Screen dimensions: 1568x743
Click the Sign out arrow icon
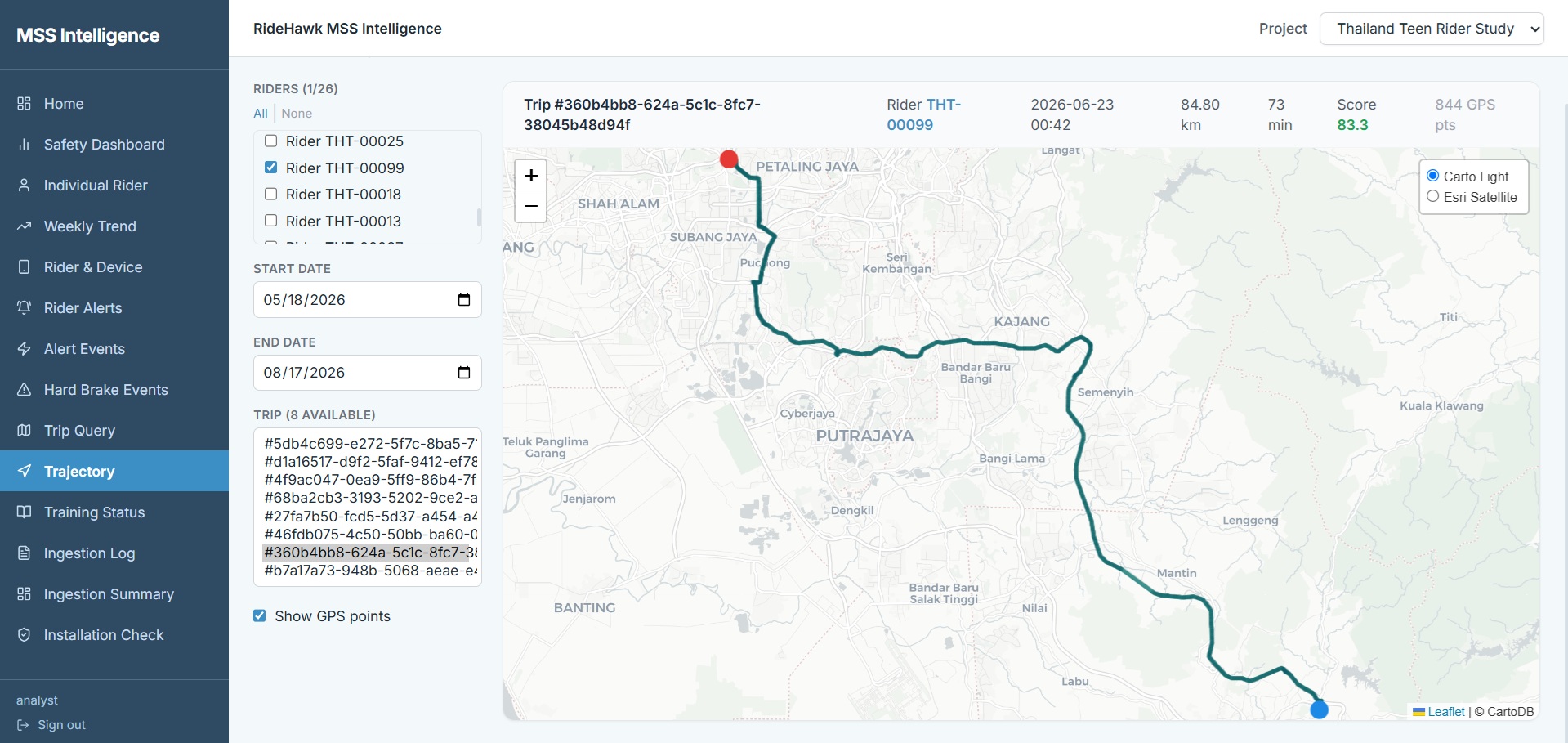click(23, 725)
